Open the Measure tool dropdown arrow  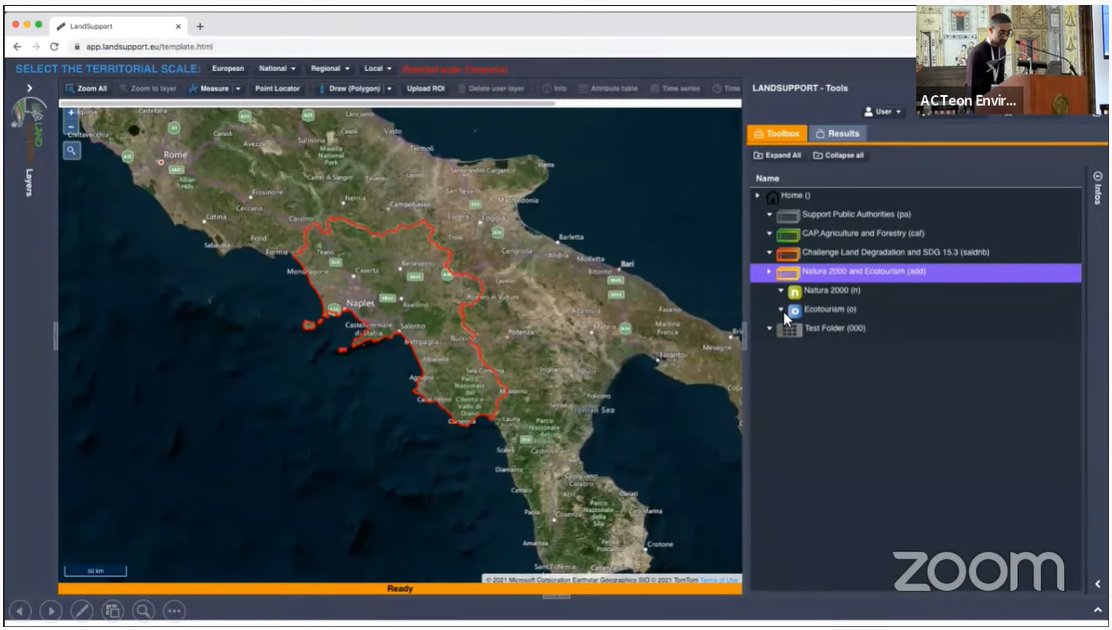coord(238,89)
